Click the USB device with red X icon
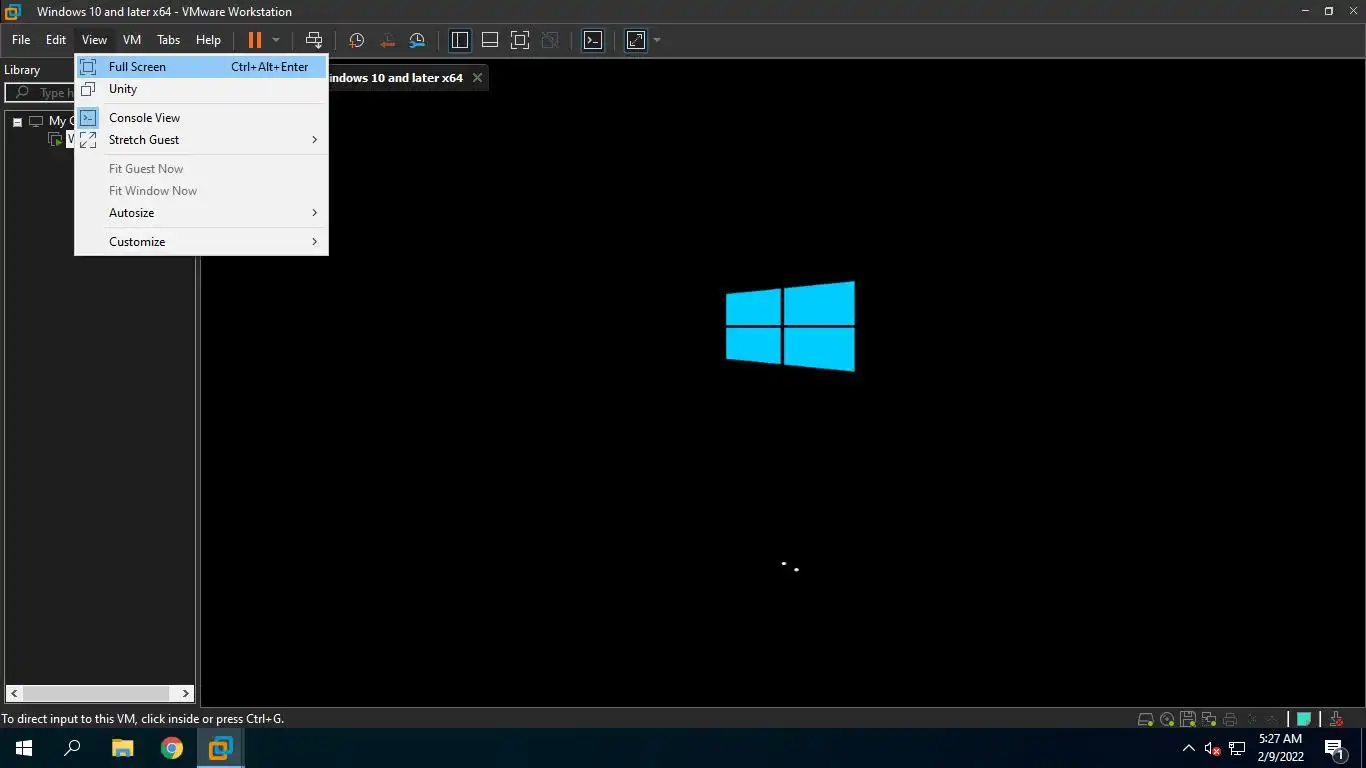The width and height of the screenshot is (1366, 768). point(1338,719)
